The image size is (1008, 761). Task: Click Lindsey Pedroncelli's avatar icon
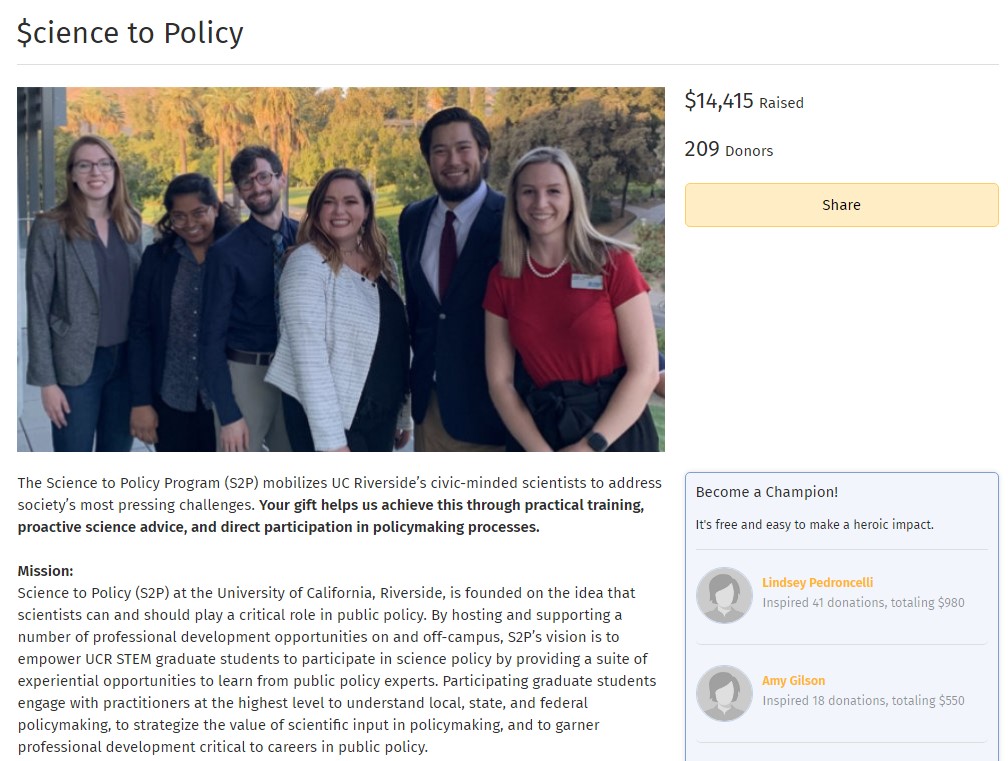[x=724, y=595]
